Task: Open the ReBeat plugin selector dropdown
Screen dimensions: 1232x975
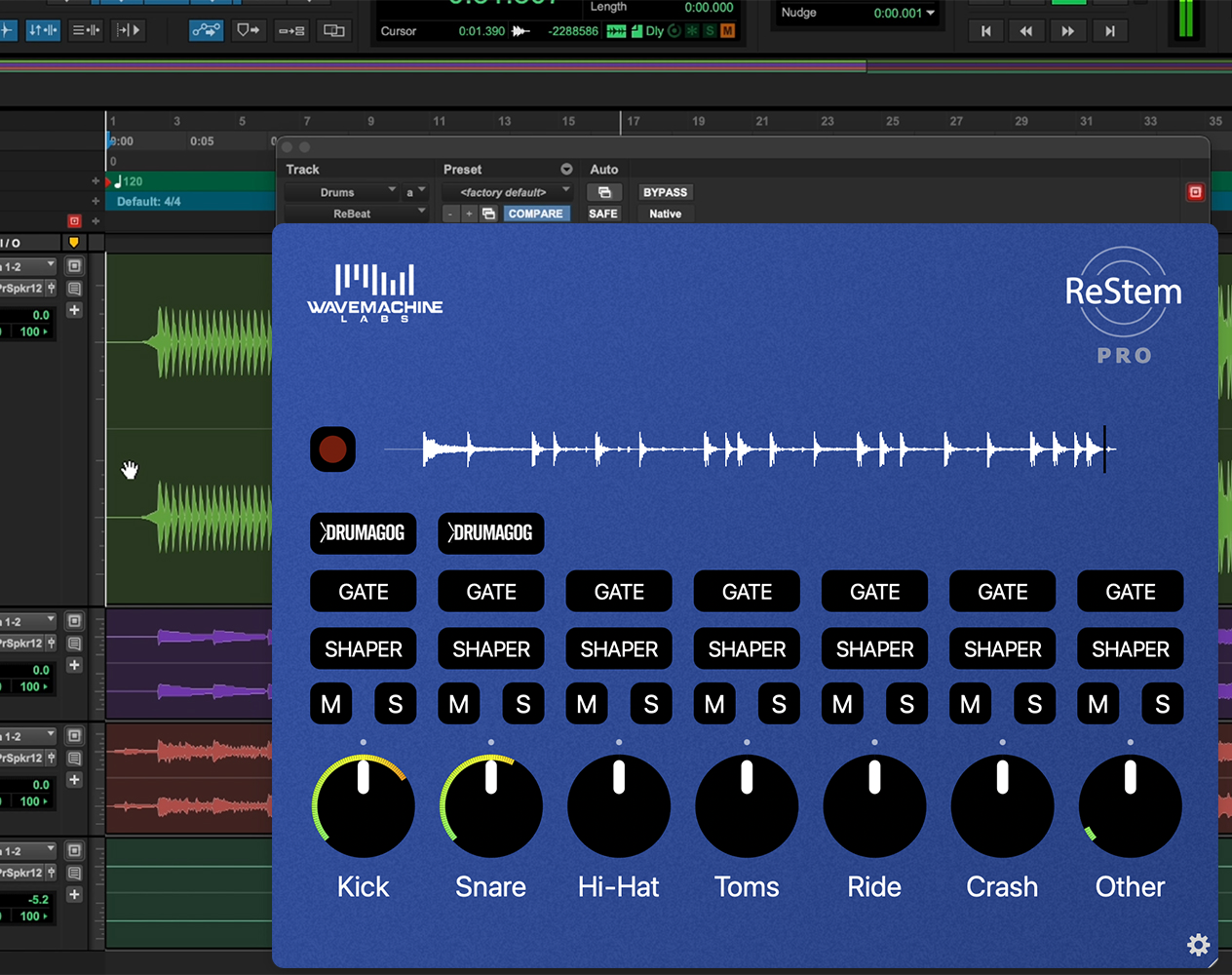Action: pos(356,214)
